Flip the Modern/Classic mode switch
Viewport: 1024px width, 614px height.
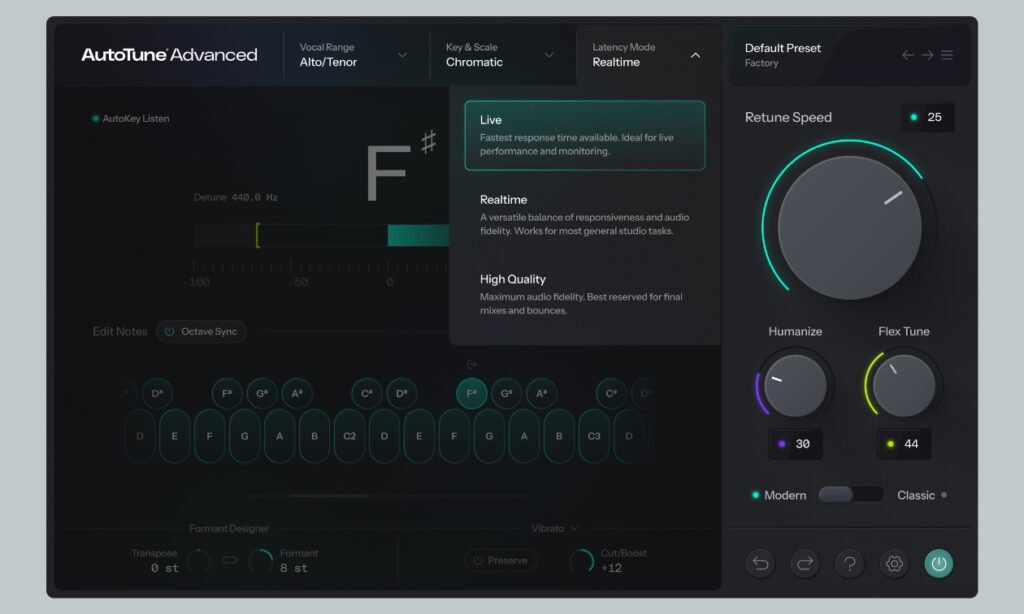(851, 494)
